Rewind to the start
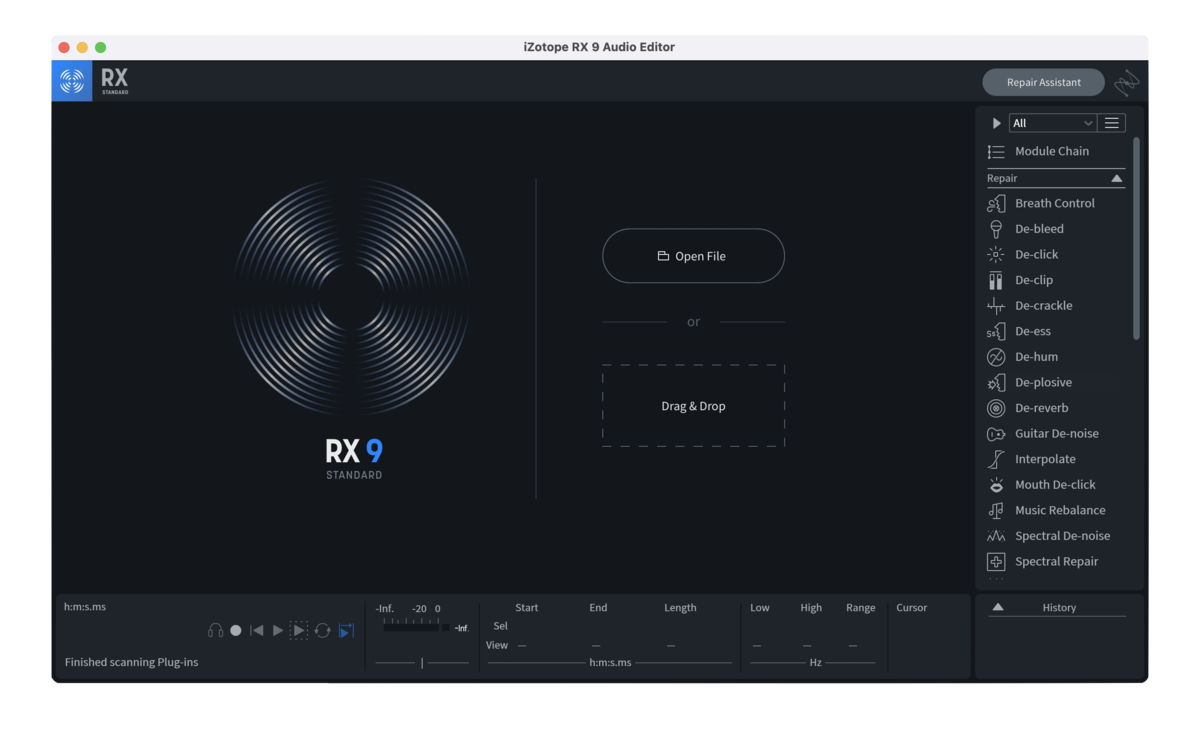 click(257, 631)
